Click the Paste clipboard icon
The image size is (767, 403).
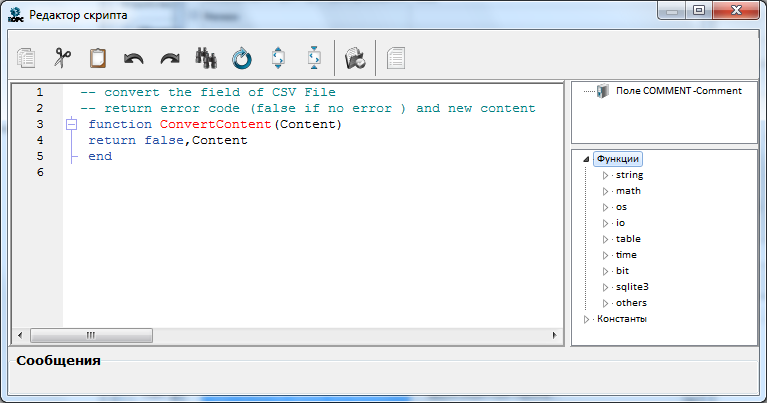[x=98, y=58]
